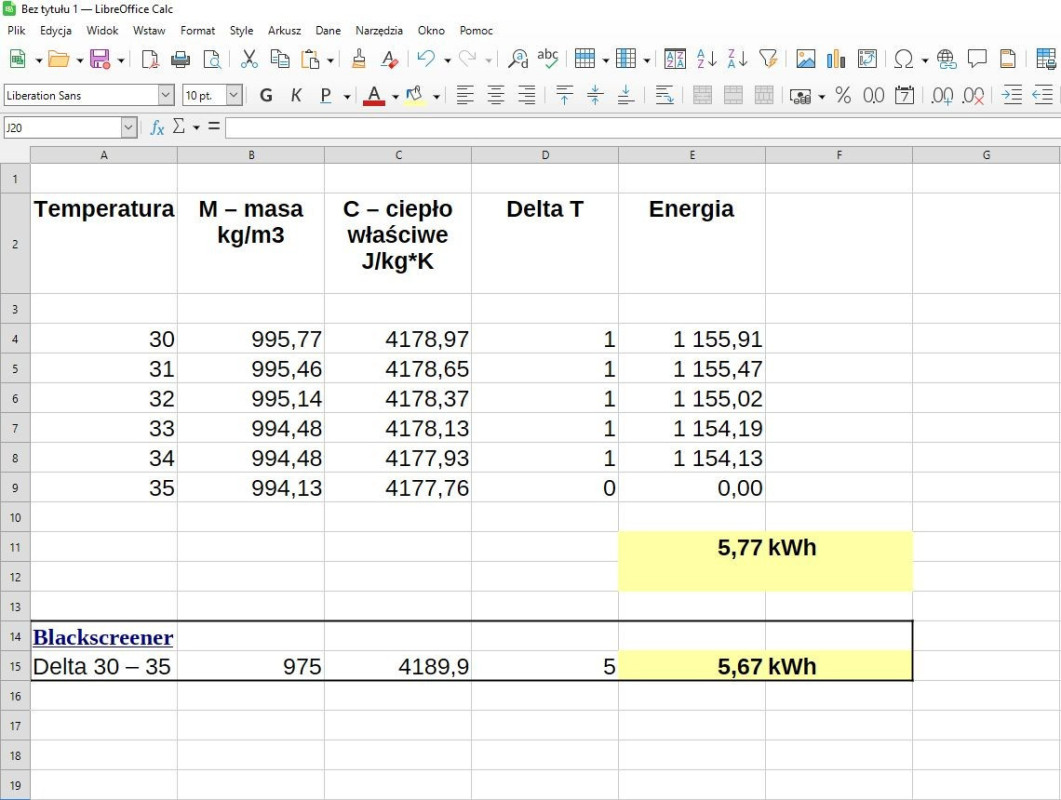Open the Arkusz menu

point(284,31)
